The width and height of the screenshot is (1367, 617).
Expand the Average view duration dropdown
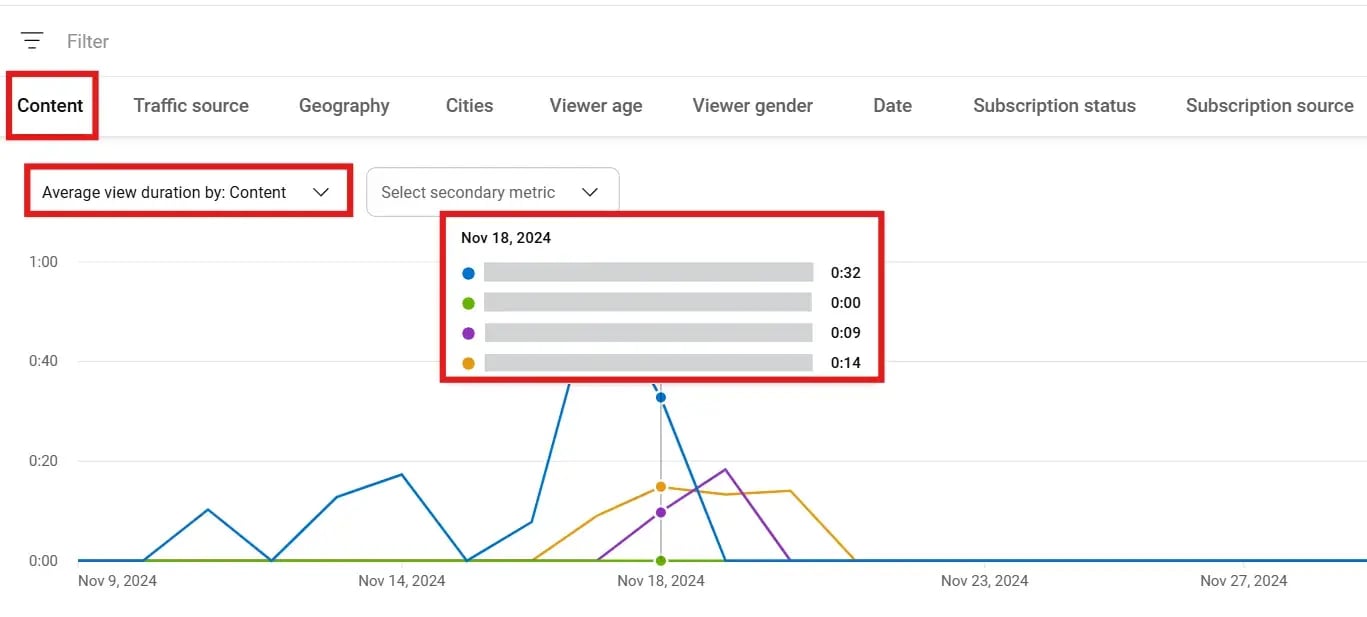click(x=188, y=192)
